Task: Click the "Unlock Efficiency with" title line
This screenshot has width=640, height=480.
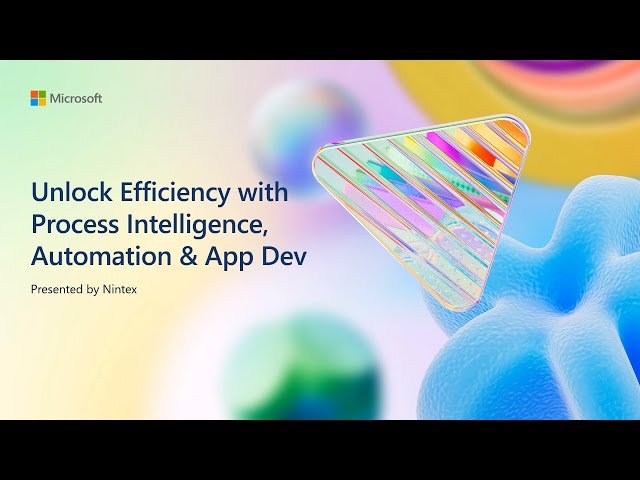Action: tap(160, 192)
